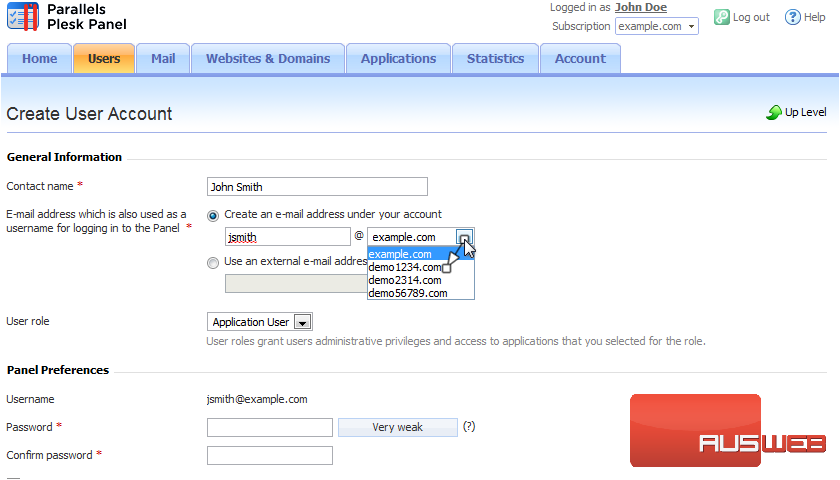Select Create an e-mail address under your account
This screenshot has height=480, width=840.
[213, 215]
